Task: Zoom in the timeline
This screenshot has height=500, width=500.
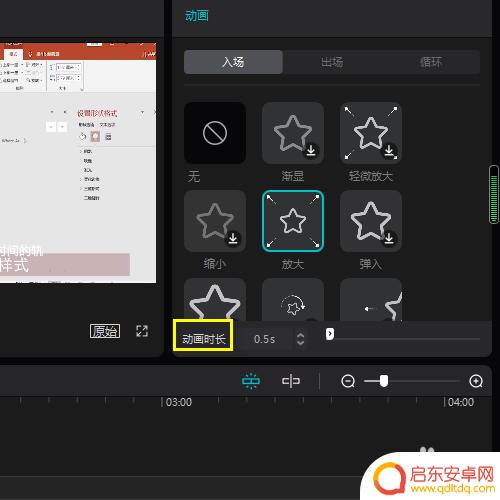Action: click(476, 381)
